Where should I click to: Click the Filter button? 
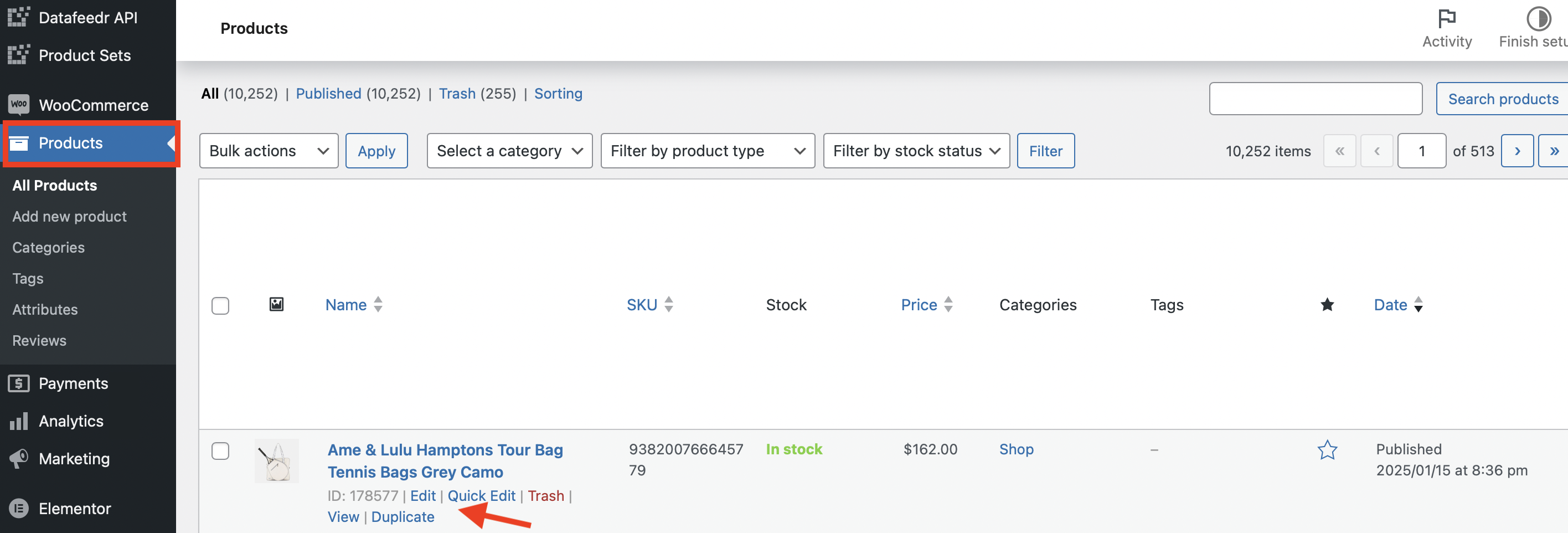[1045, 151]
